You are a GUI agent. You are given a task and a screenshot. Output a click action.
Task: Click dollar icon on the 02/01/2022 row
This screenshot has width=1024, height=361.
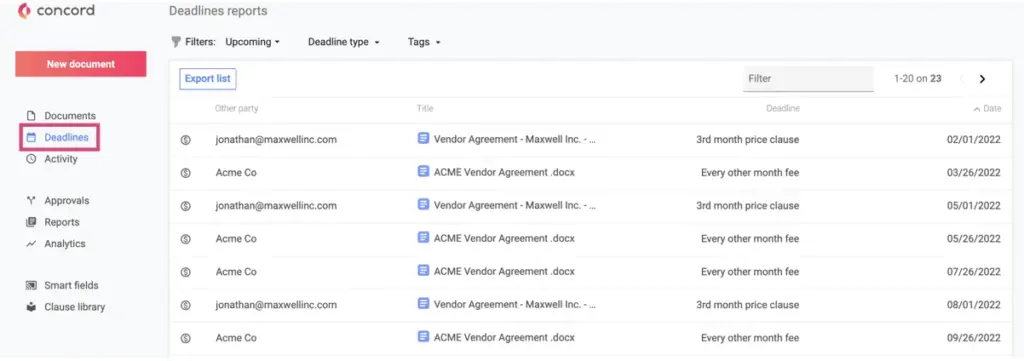(x=185, y=140)
